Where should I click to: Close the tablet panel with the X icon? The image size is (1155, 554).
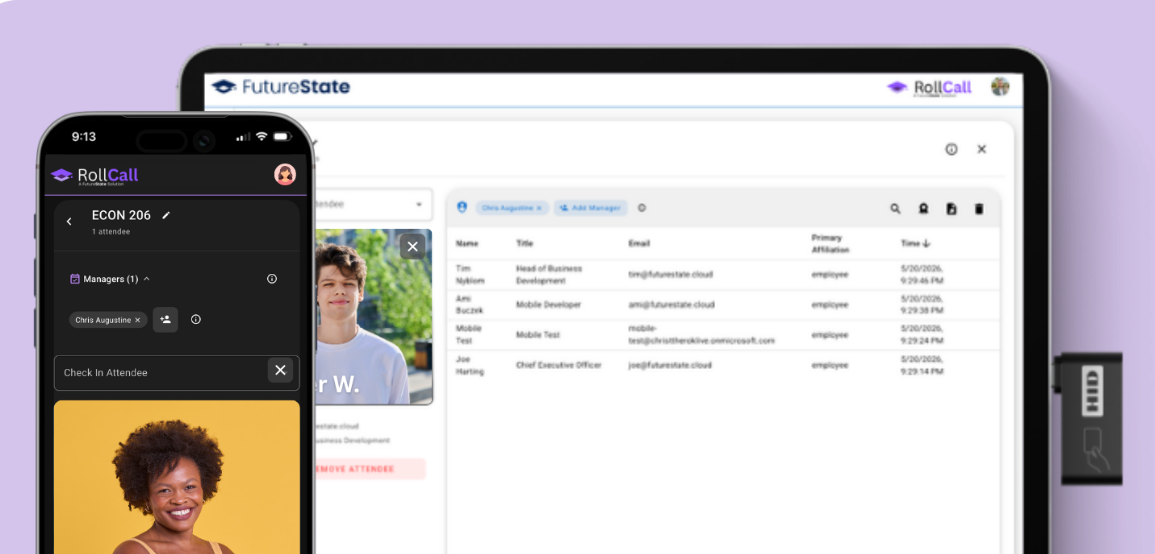point(981,149)
